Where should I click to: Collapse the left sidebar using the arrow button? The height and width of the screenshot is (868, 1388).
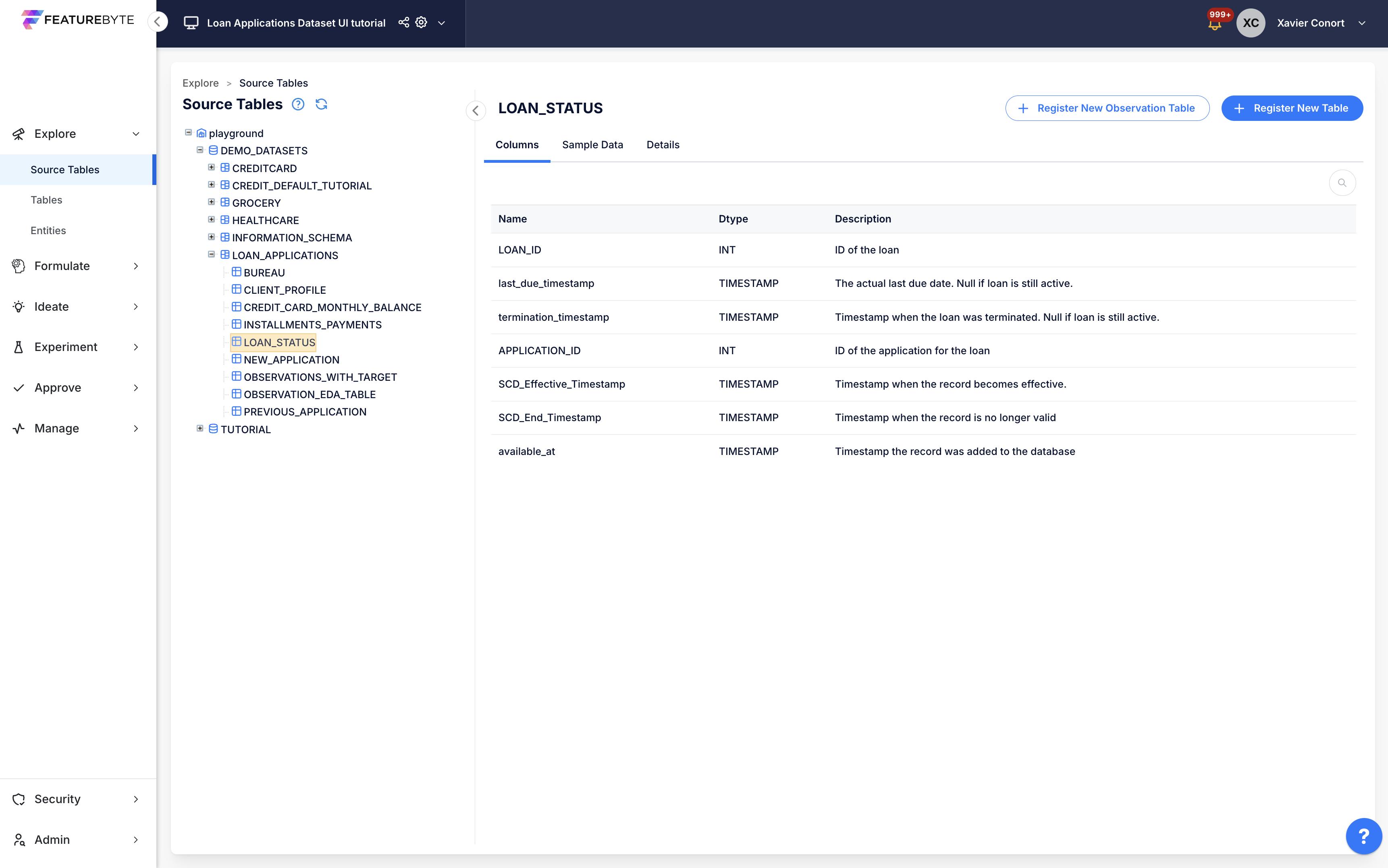157,22
